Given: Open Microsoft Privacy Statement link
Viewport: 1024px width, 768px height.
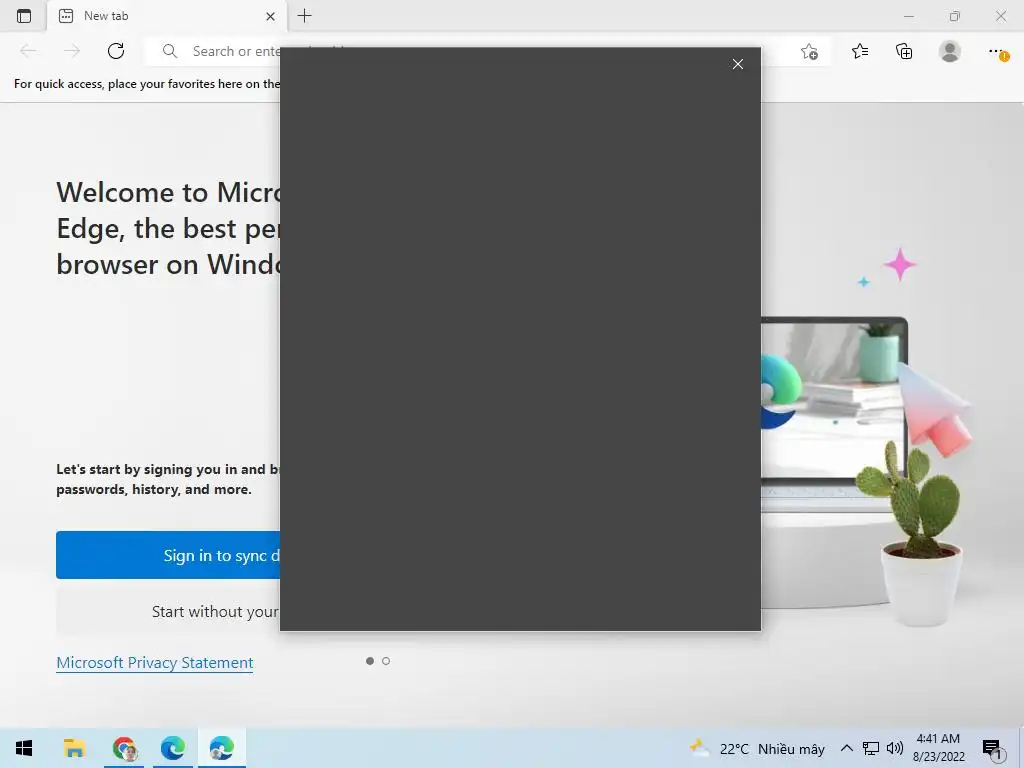Looking at the screenshot, I should pos(155,662).
